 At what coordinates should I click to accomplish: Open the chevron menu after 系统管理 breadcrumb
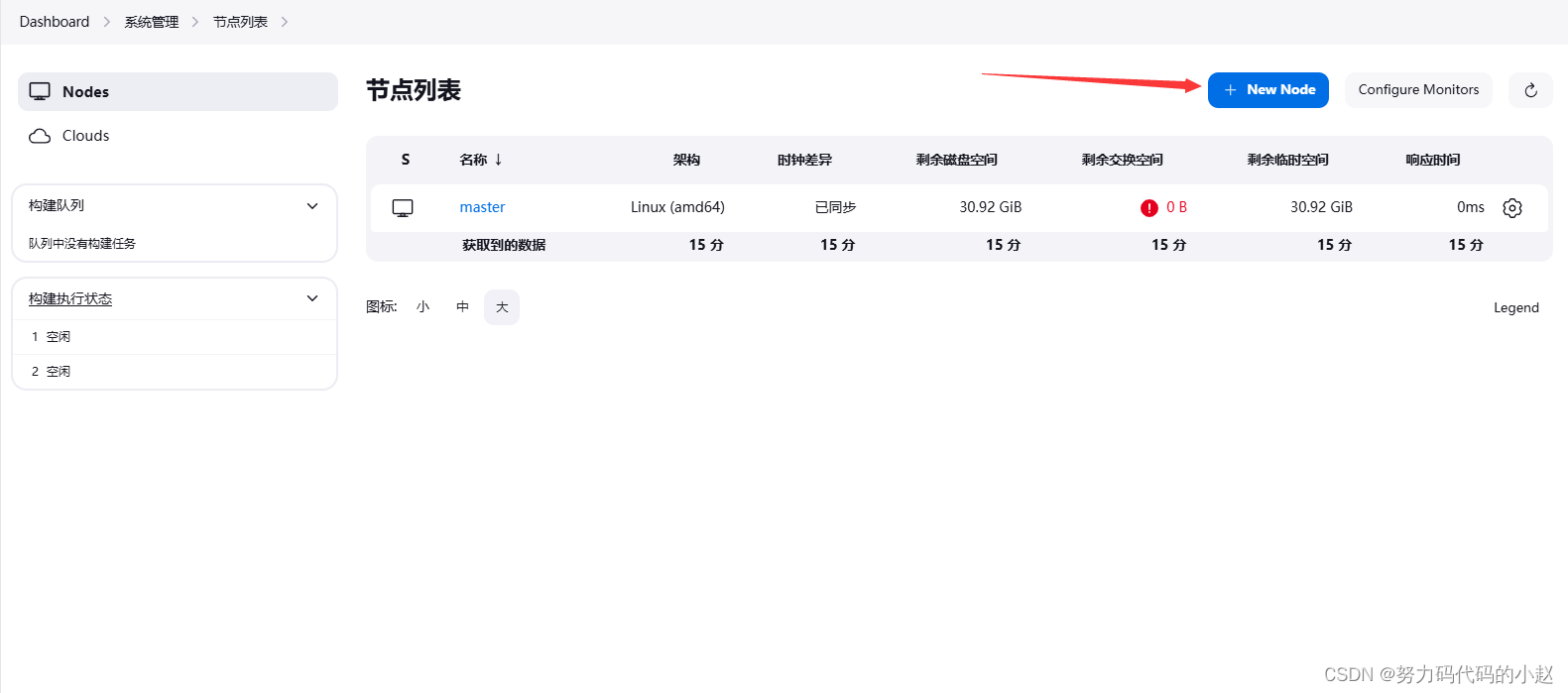tap(195, 22)
